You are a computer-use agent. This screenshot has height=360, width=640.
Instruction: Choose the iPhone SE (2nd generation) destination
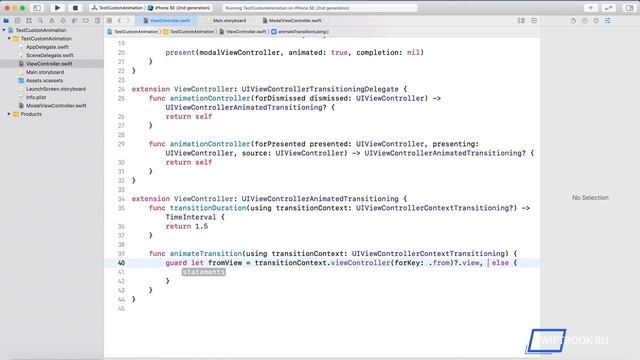pyautogui.click(x=179, y=8)
